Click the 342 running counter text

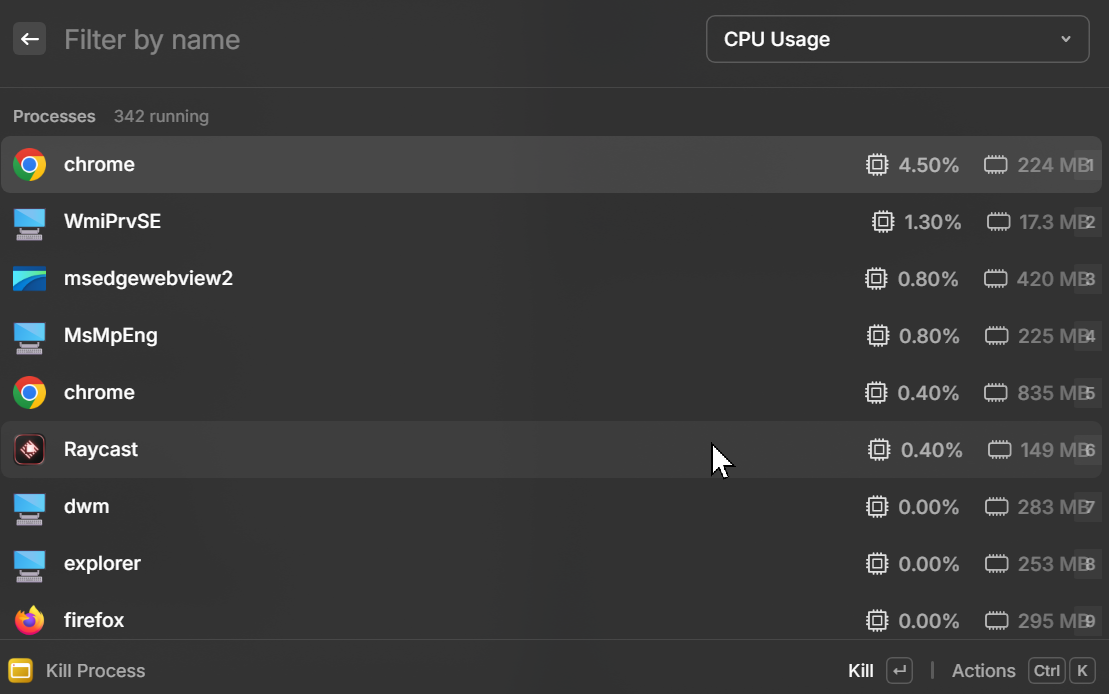pos(161,116)
